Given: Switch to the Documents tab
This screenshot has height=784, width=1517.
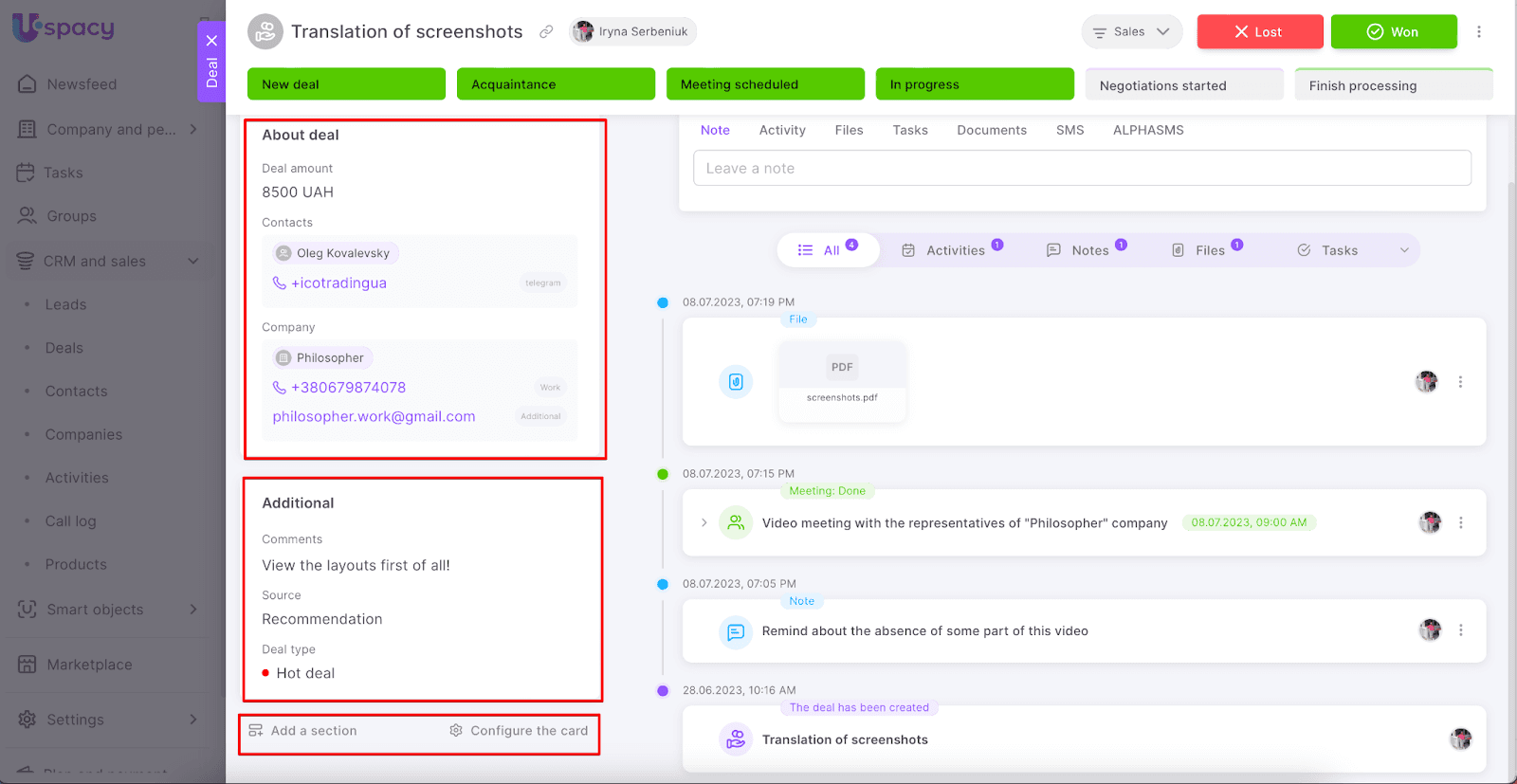Looking at the screenshot, I should pyautogui.click(x=991, y=130).
